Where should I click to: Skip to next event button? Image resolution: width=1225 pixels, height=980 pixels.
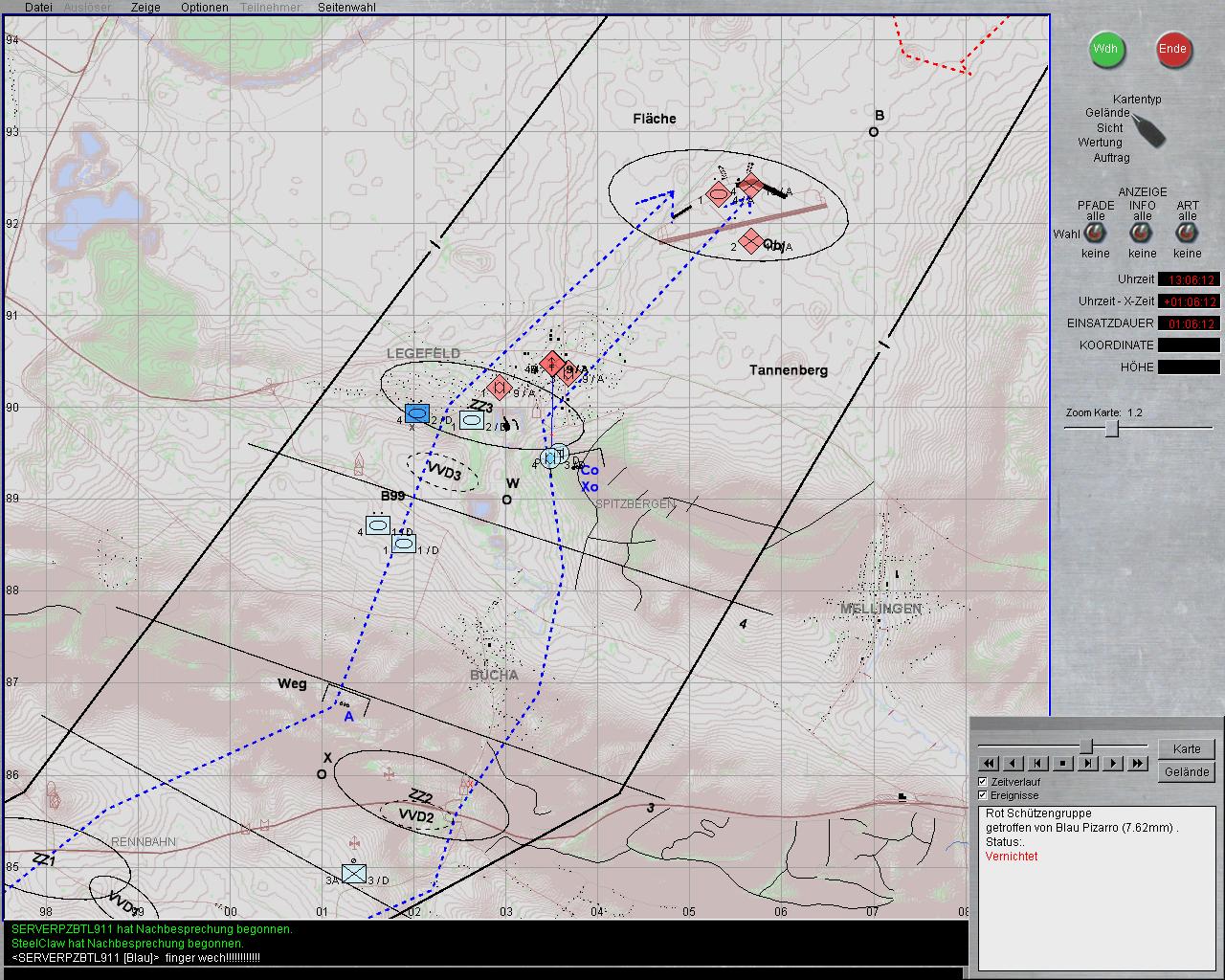(x=1088, y=763)
